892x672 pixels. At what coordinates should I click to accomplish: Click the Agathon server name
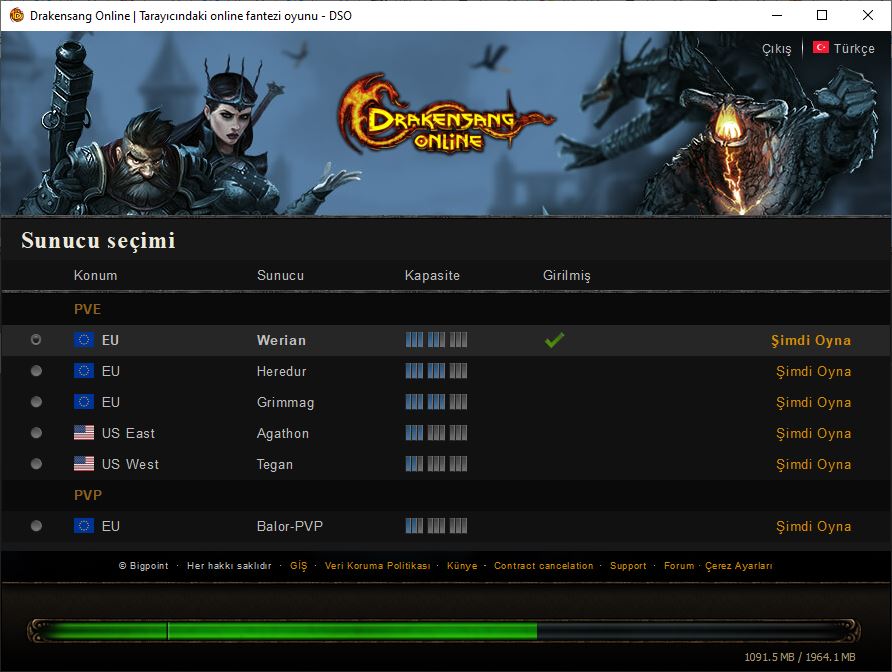pos(283,434)
